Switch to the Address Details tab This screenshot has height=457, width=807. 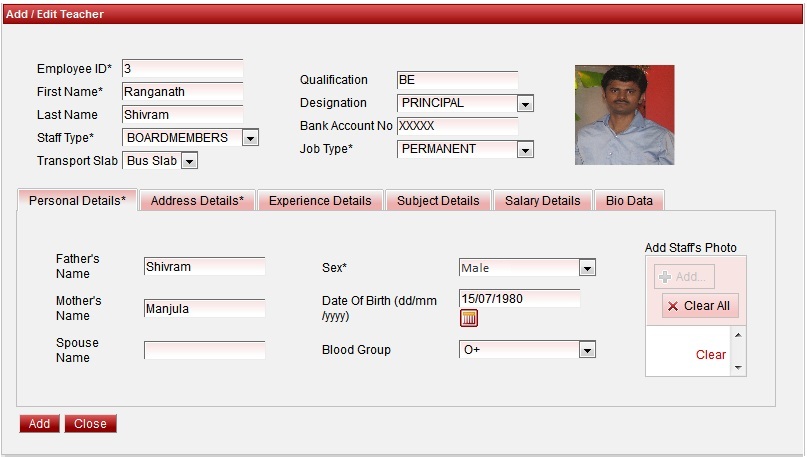(197, 201)
